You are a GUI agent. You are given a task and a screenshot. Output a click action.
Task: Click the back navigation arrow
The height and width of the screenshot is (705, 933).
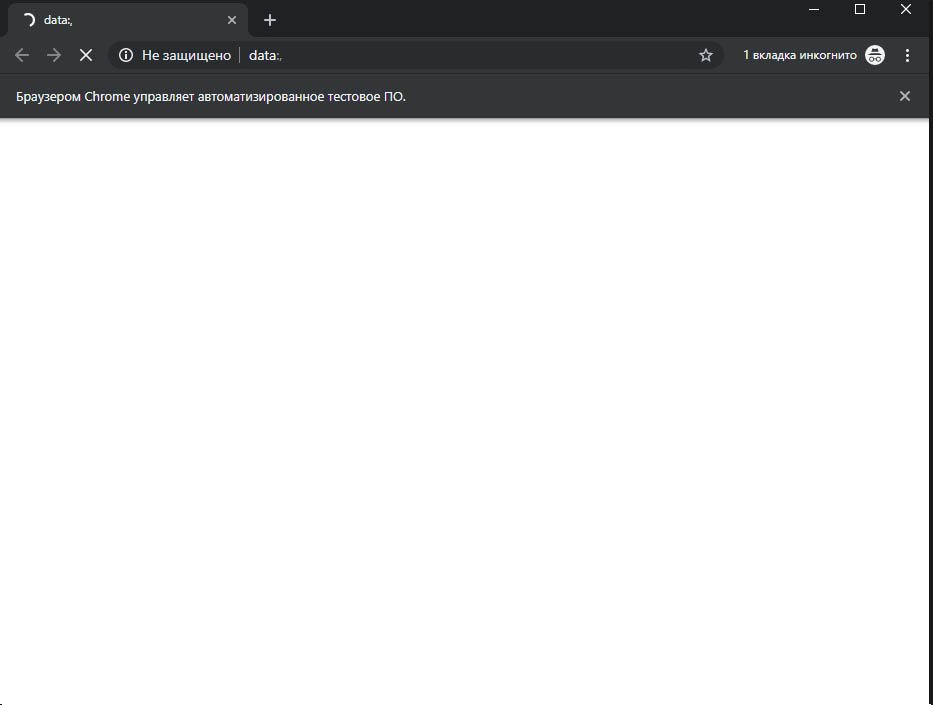tap(22, 56)
